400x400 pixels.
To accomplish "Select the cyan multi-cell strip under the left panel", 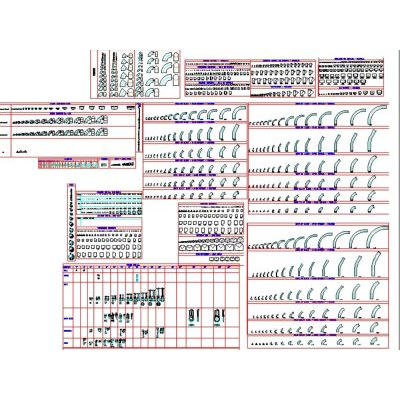I will [69, 165].
